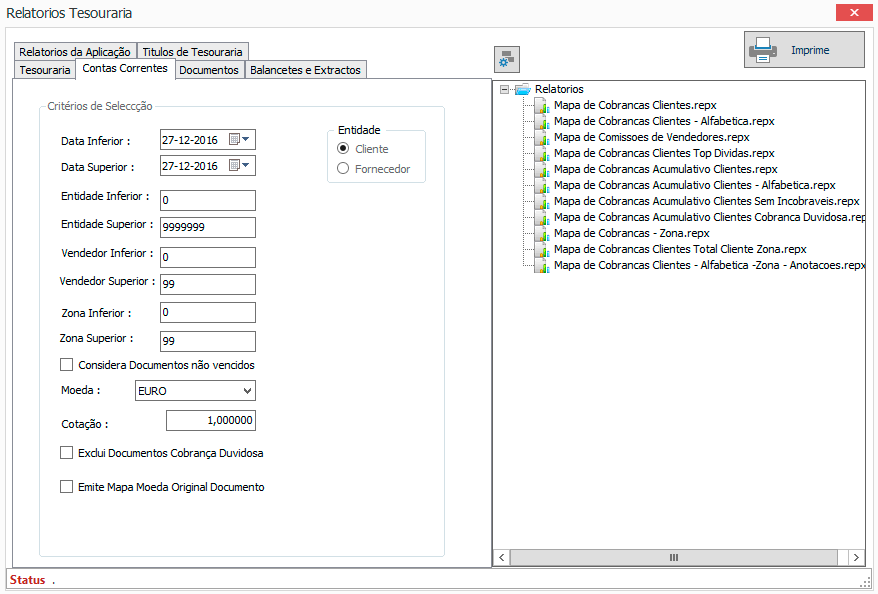Click the Zona Superior input field
Viewport: 878px width, 594px height.
[208, 341]
